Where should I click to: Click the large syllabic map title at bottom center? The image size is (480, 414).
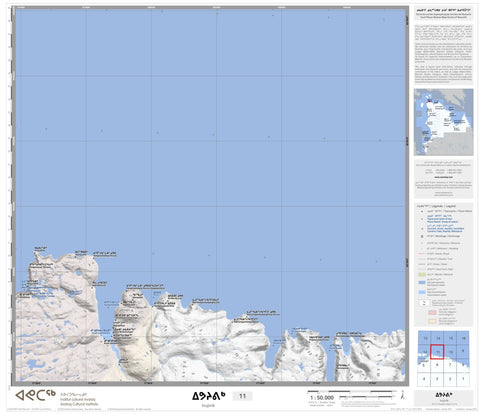pyautogui.click(x=209, y=396)
